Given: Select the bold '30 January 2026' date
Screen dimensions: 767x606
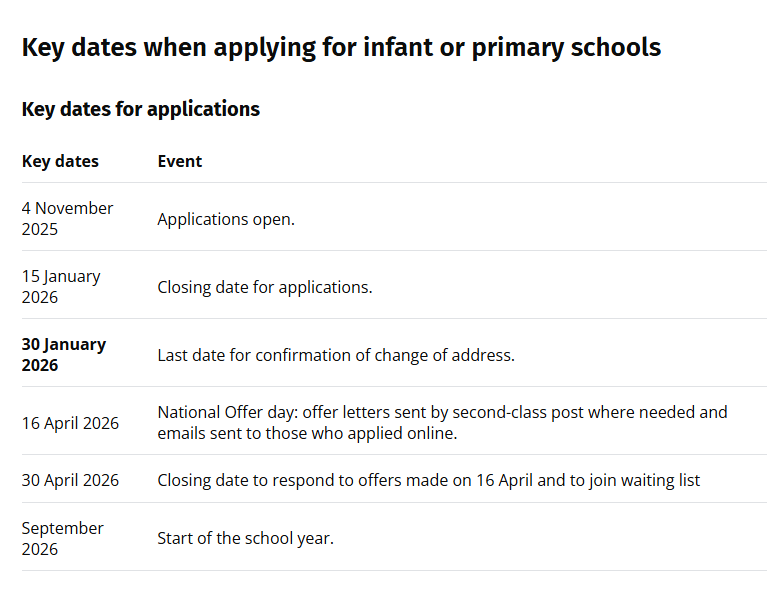Looking at the screenshot, I should click(63, 354).
